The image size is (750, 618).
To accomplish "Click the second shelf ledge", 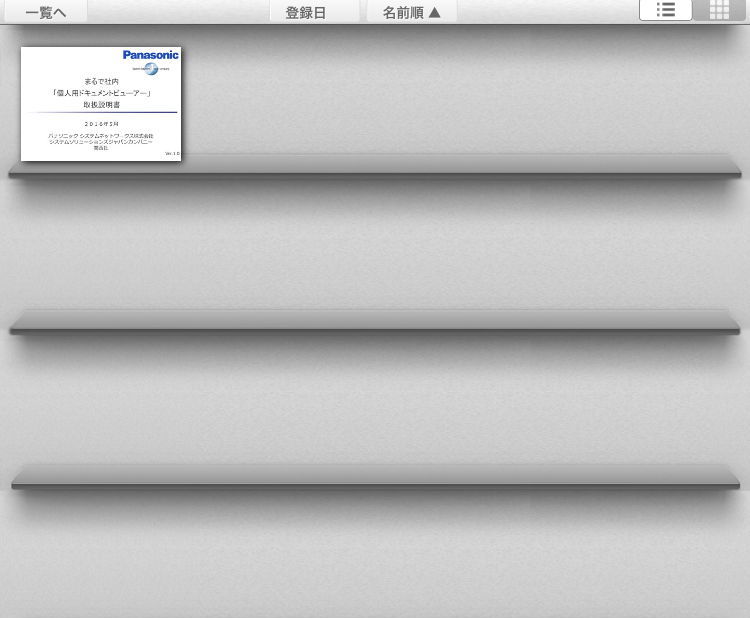I will click(x=375, y=322).
